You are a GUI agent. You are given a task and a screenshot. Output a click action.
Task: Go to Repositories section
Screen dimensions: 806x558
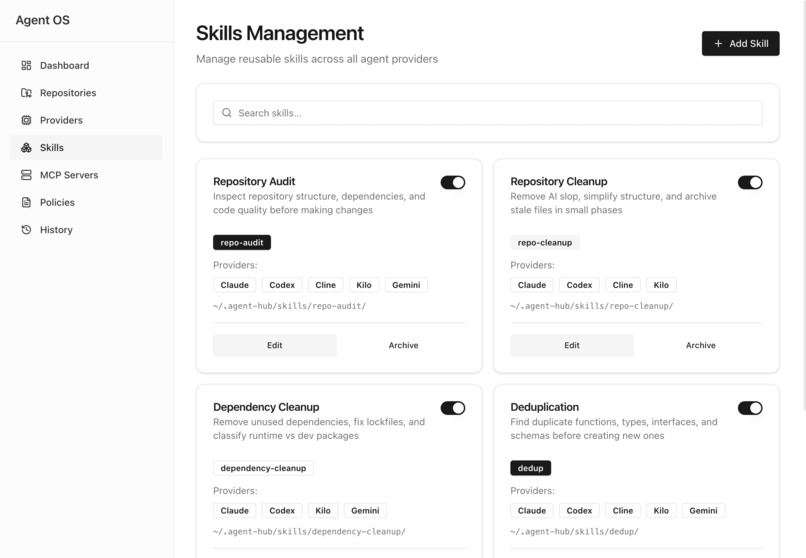tap(86, 93)
